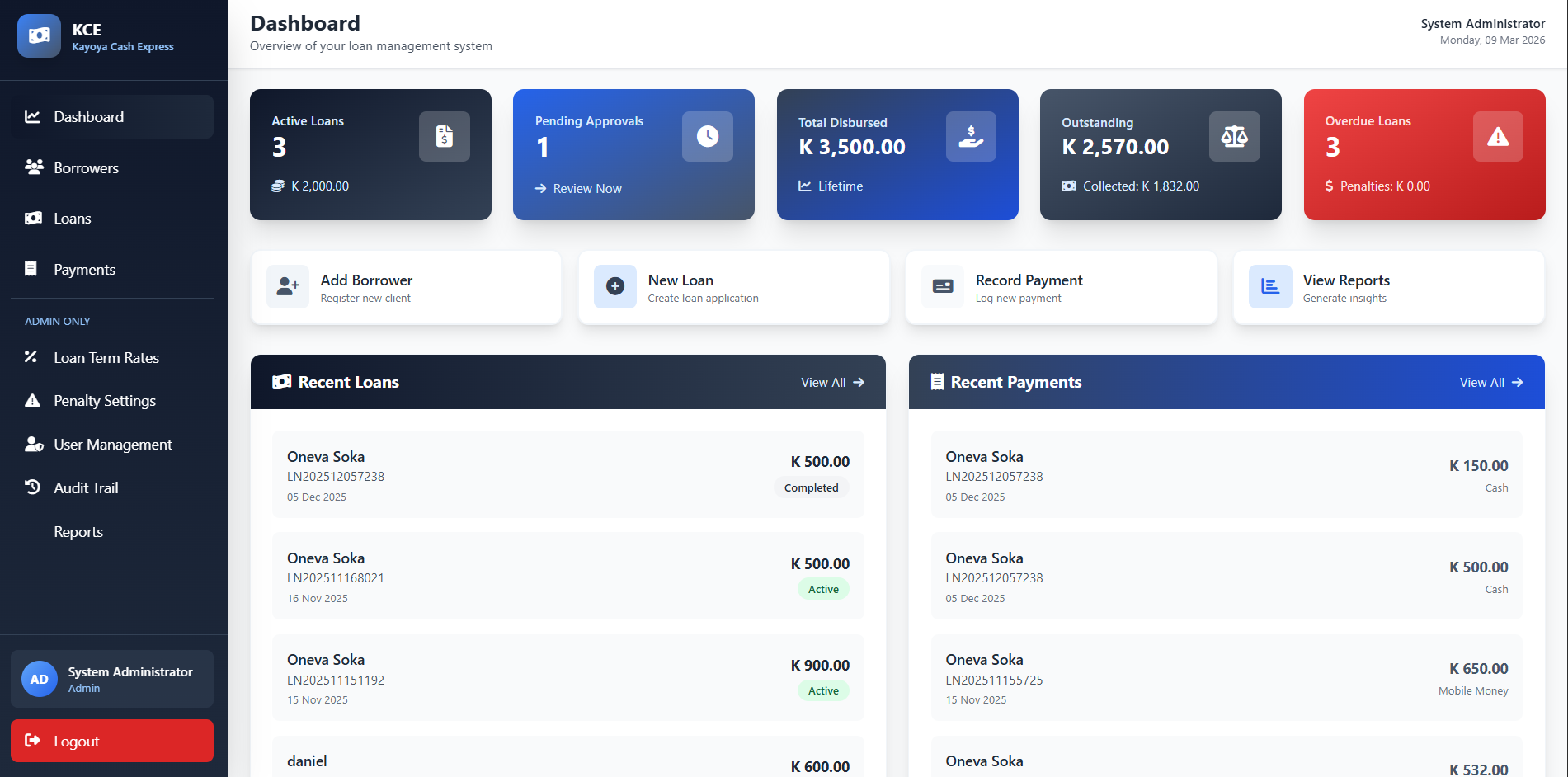
Task: Open User Management from the sidebar
Action: (x=111, y=444)
